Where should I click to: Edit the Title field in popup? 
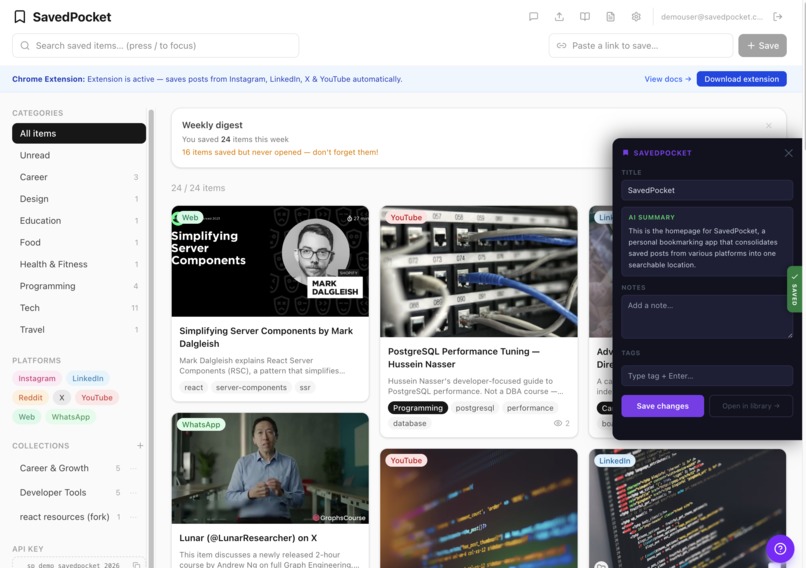[707, 190]
